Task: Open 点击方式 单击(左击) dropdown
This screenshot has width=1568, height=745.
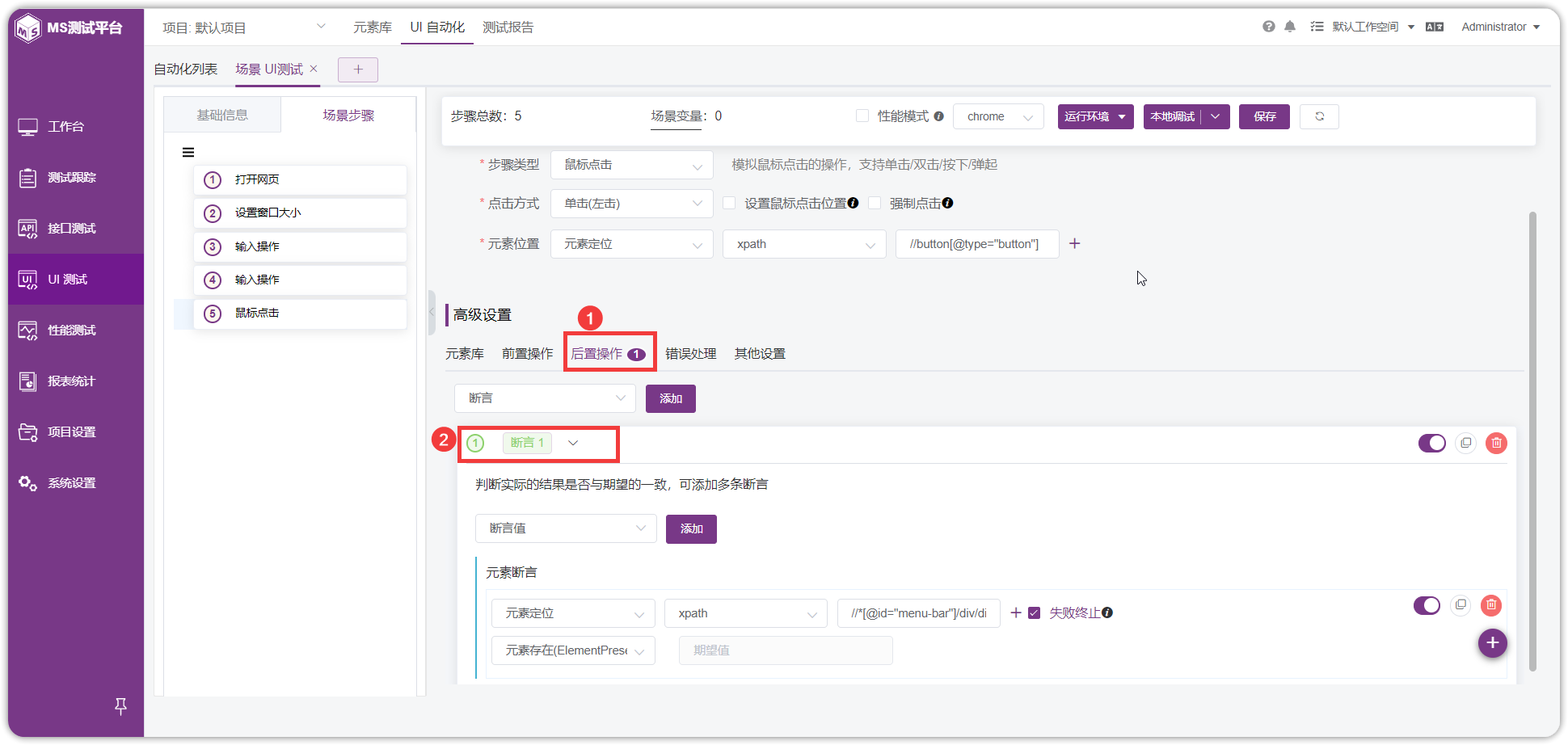Action: 632,204
